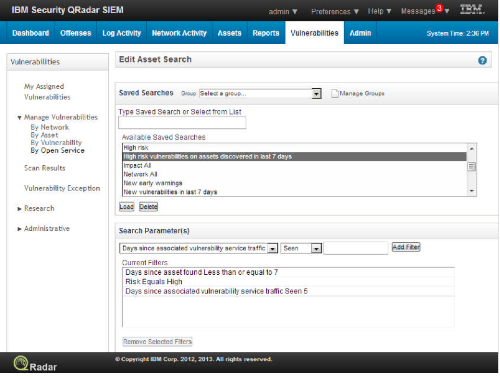This screenshot has width=500, height=379.
Task: Open the Seen operator dropdown
Action: coord(316,248)
